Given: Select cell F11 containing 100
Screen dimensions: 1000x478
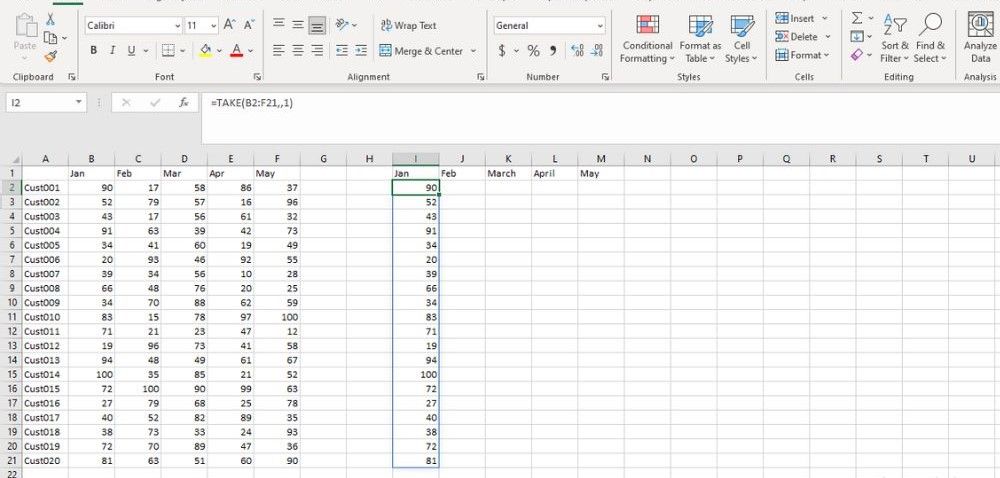Looking at the screenshot, I should point(277,316).
